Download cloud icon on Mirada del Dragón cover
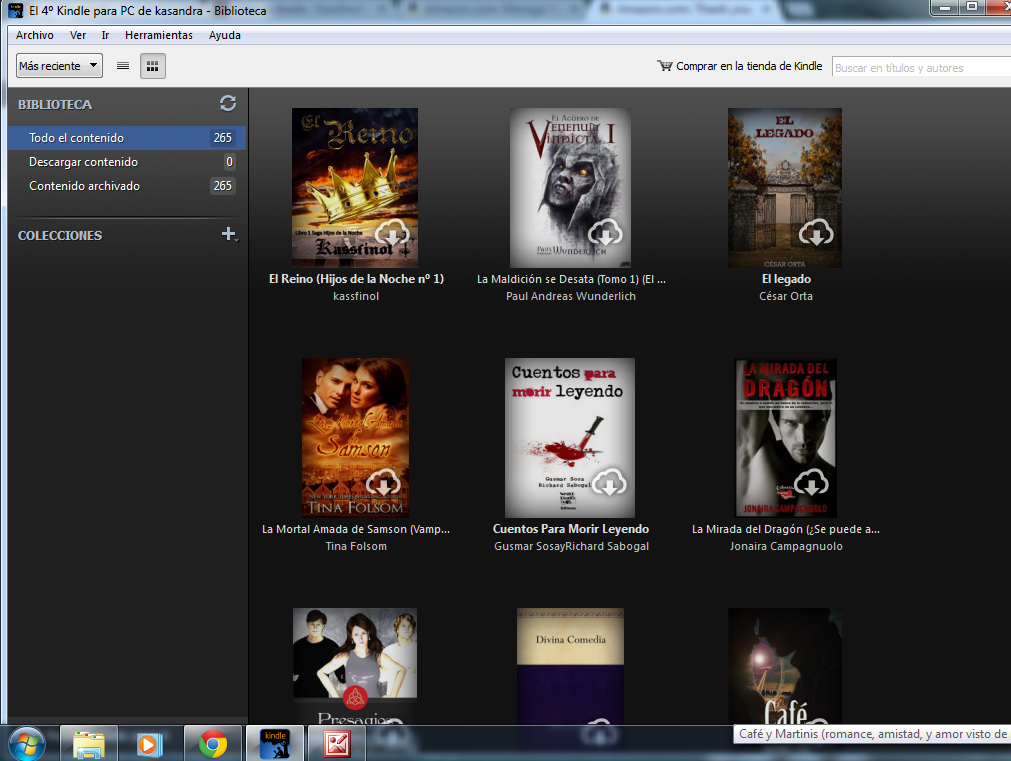 [x=811, y=482]
